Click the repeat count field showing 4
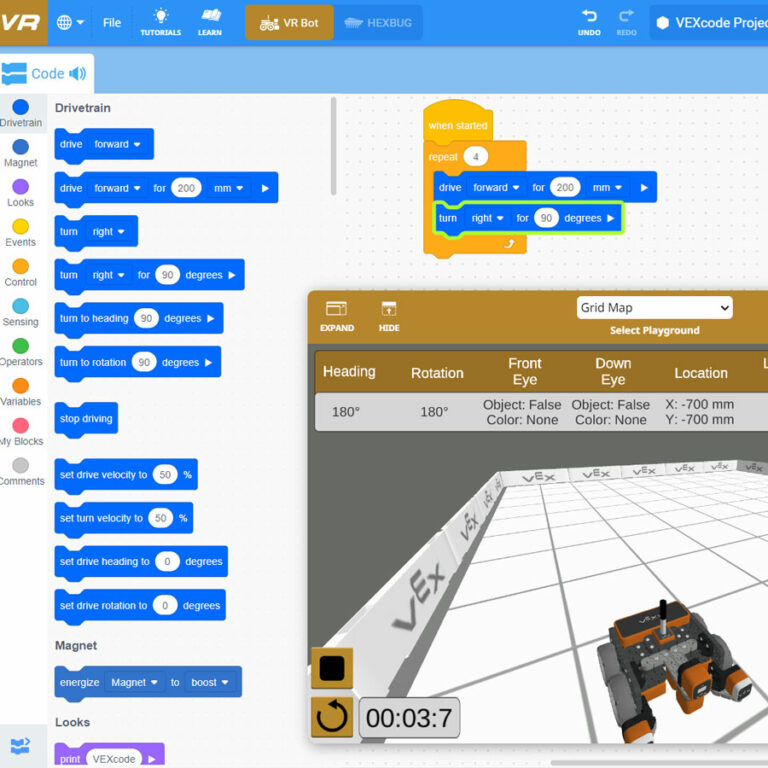Screen dimensions: 768x768 click(x=476, y=157)
